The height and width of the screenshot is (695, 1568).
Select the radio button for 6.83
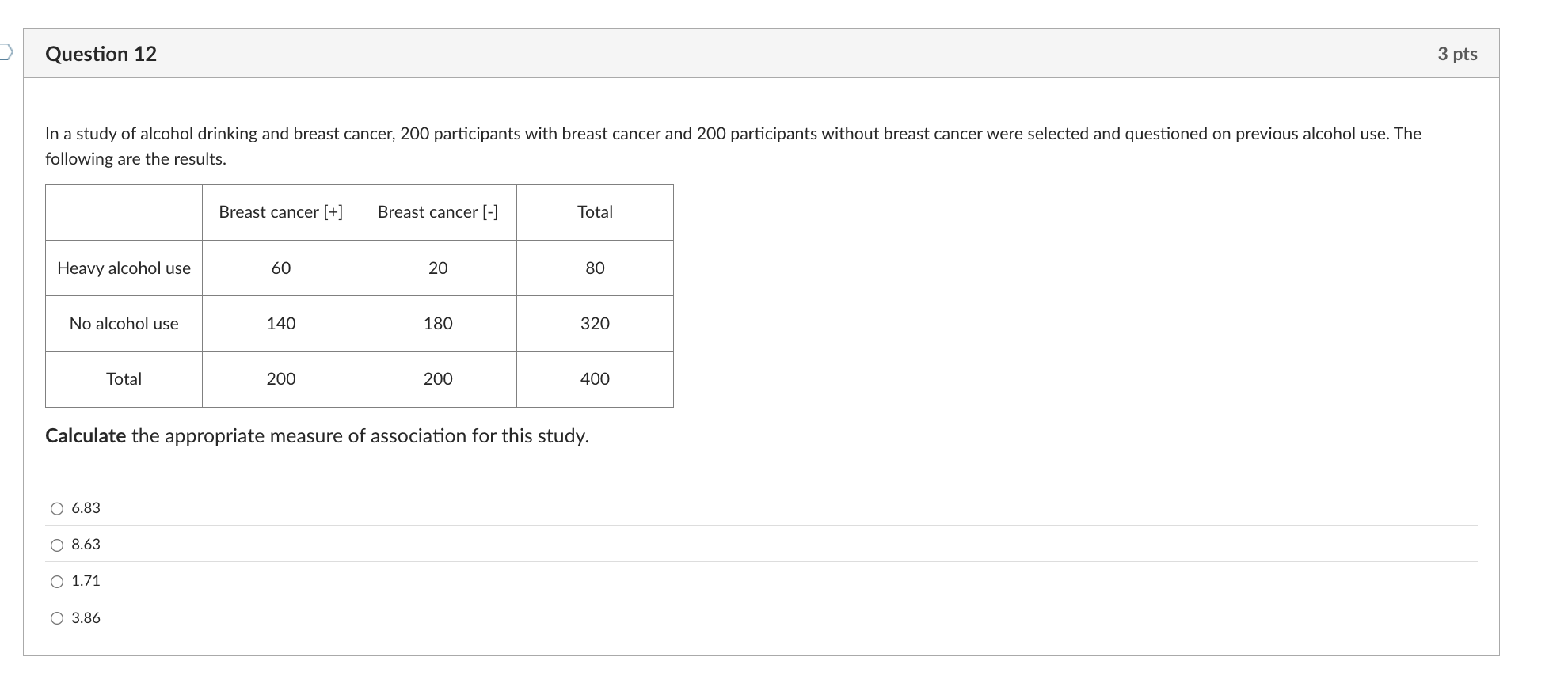(56, 508)
